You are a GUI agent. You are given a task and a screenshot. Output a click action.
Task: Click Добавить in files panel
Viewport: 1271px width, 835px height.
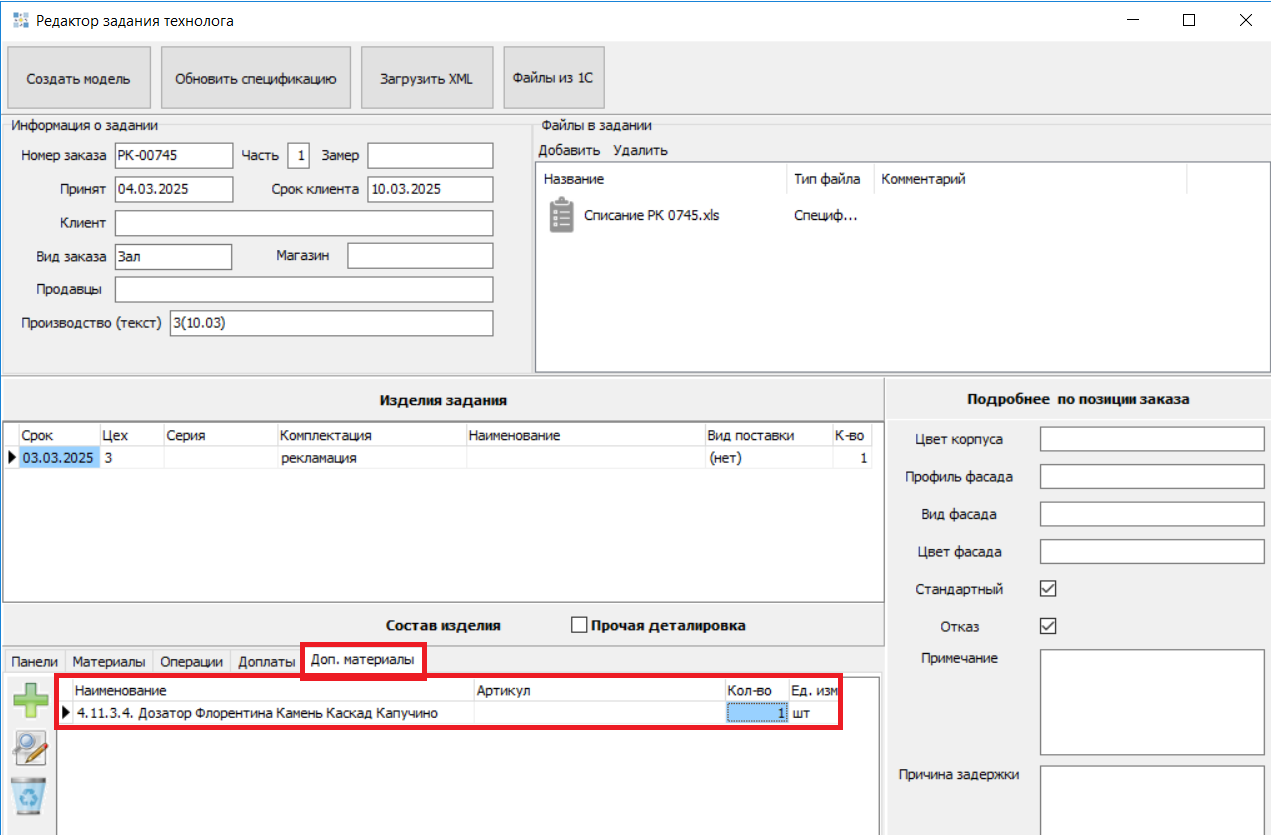(569, 151)
